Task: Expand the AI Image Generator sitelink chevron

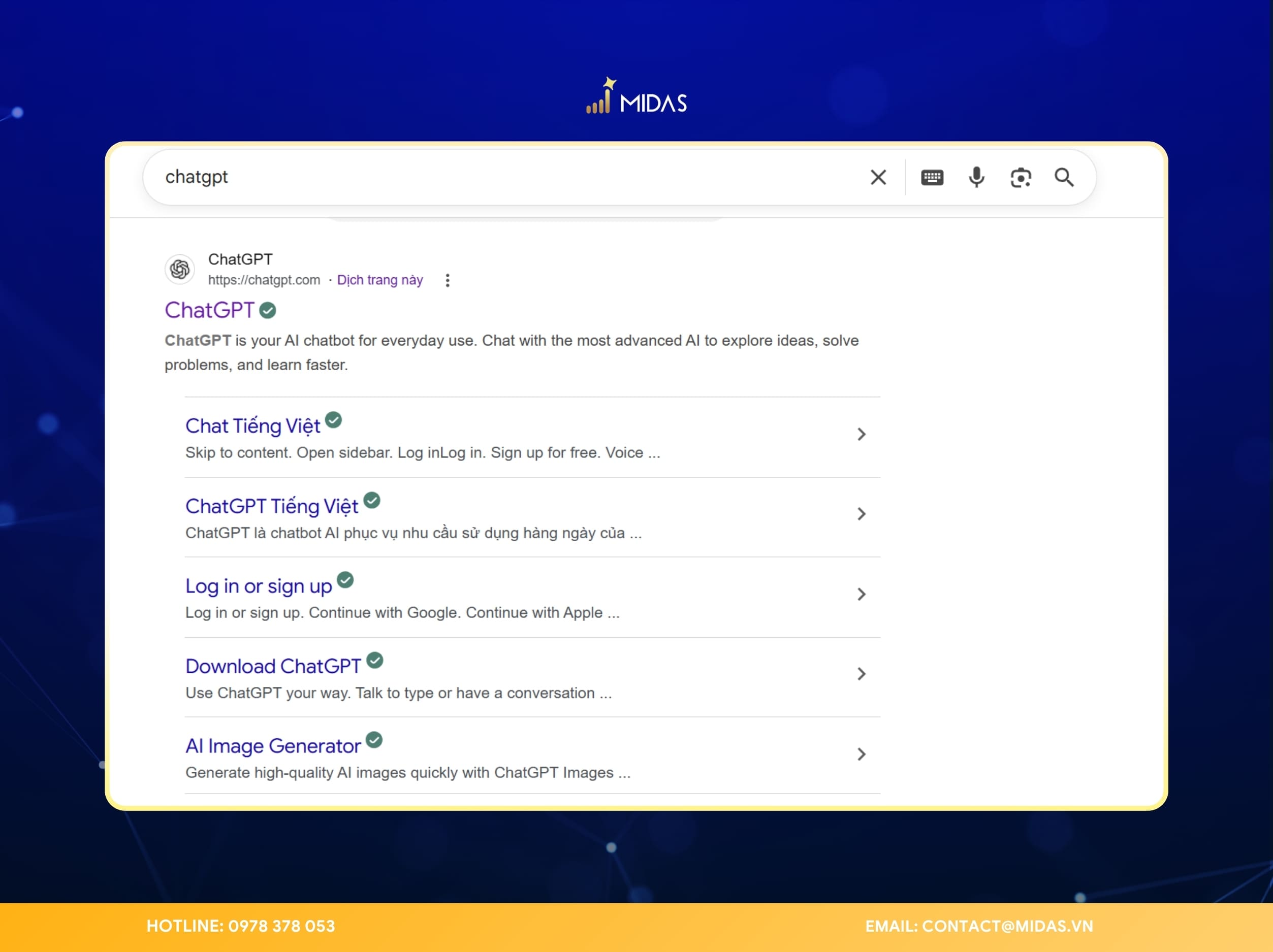Action: [861, 754]
